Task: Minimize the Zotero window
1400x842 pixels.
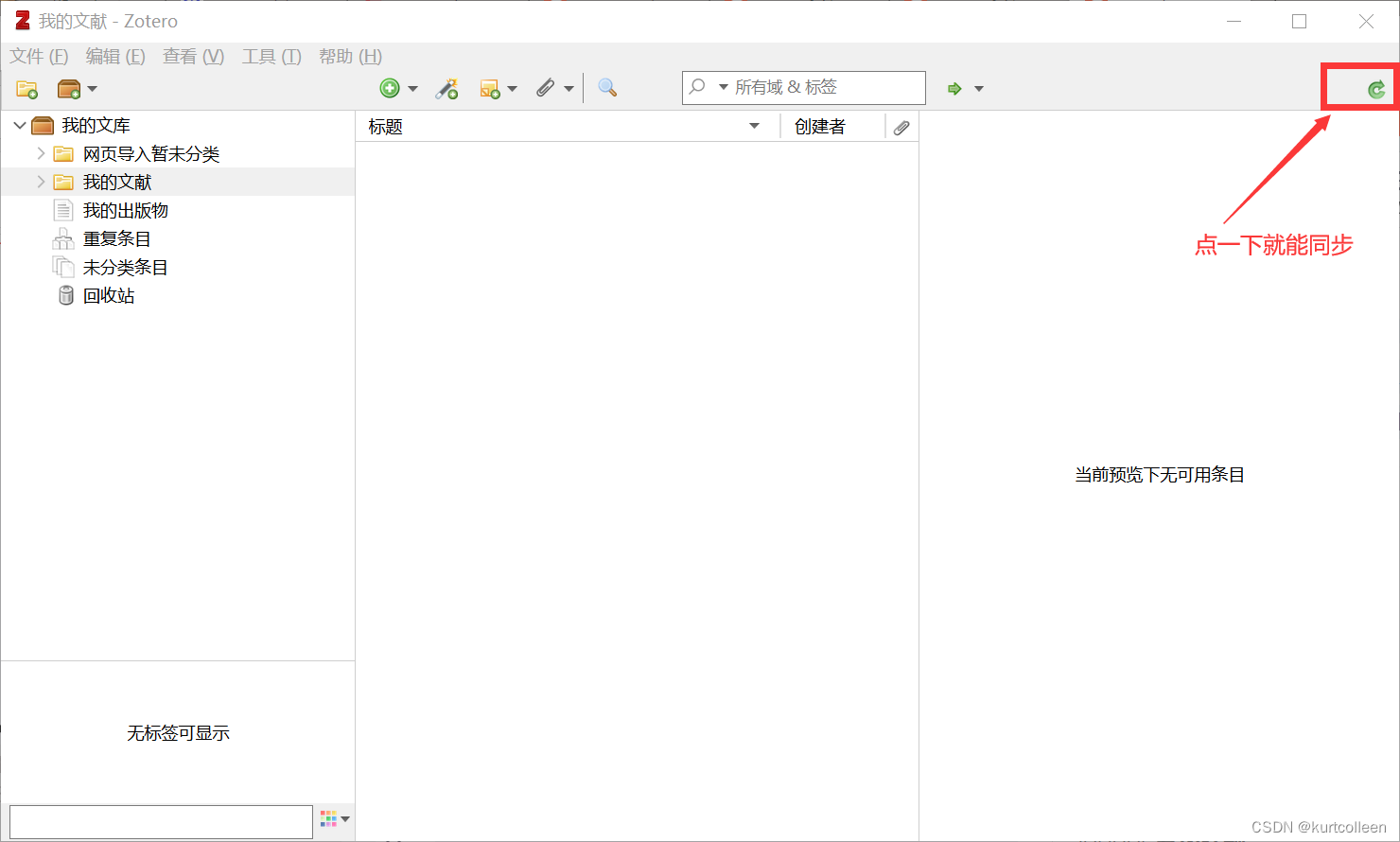Action: click(1234, 21)
